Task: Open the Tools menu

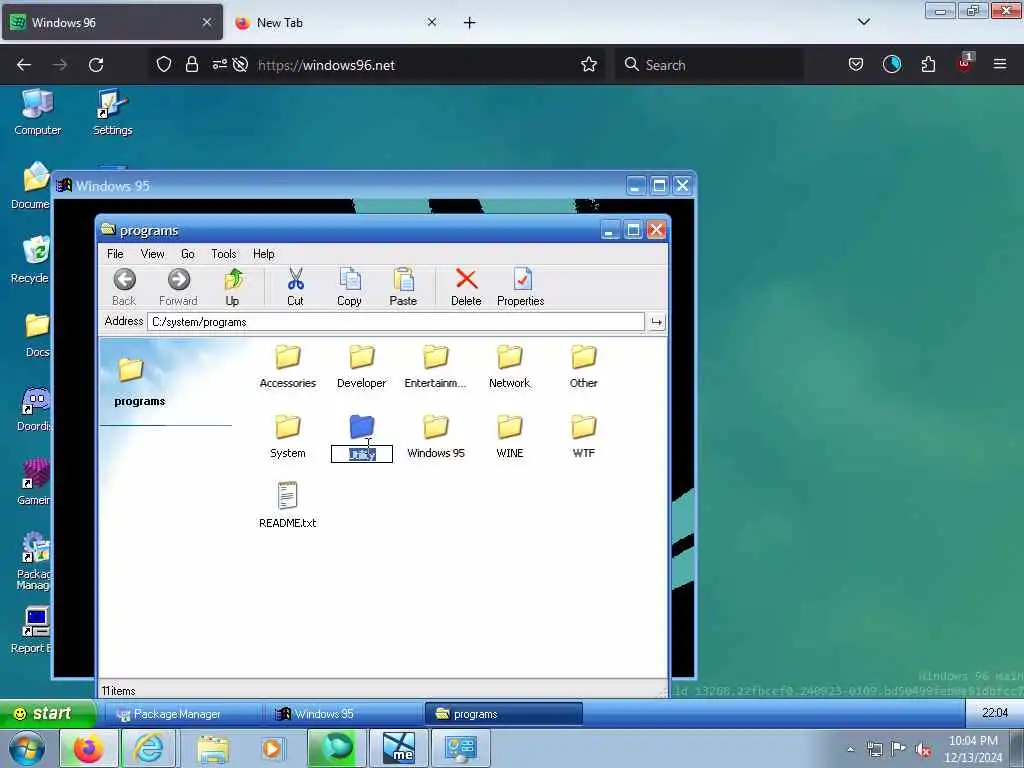Action: coord(223,254)
